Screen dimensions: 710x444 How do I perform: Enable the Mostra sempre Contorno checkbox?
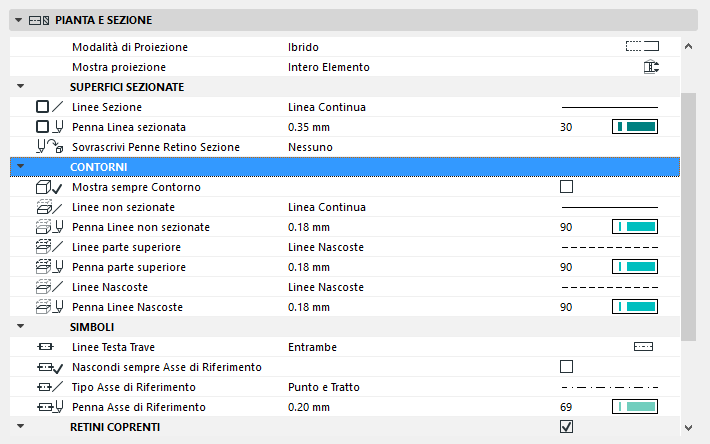[567, 187]
